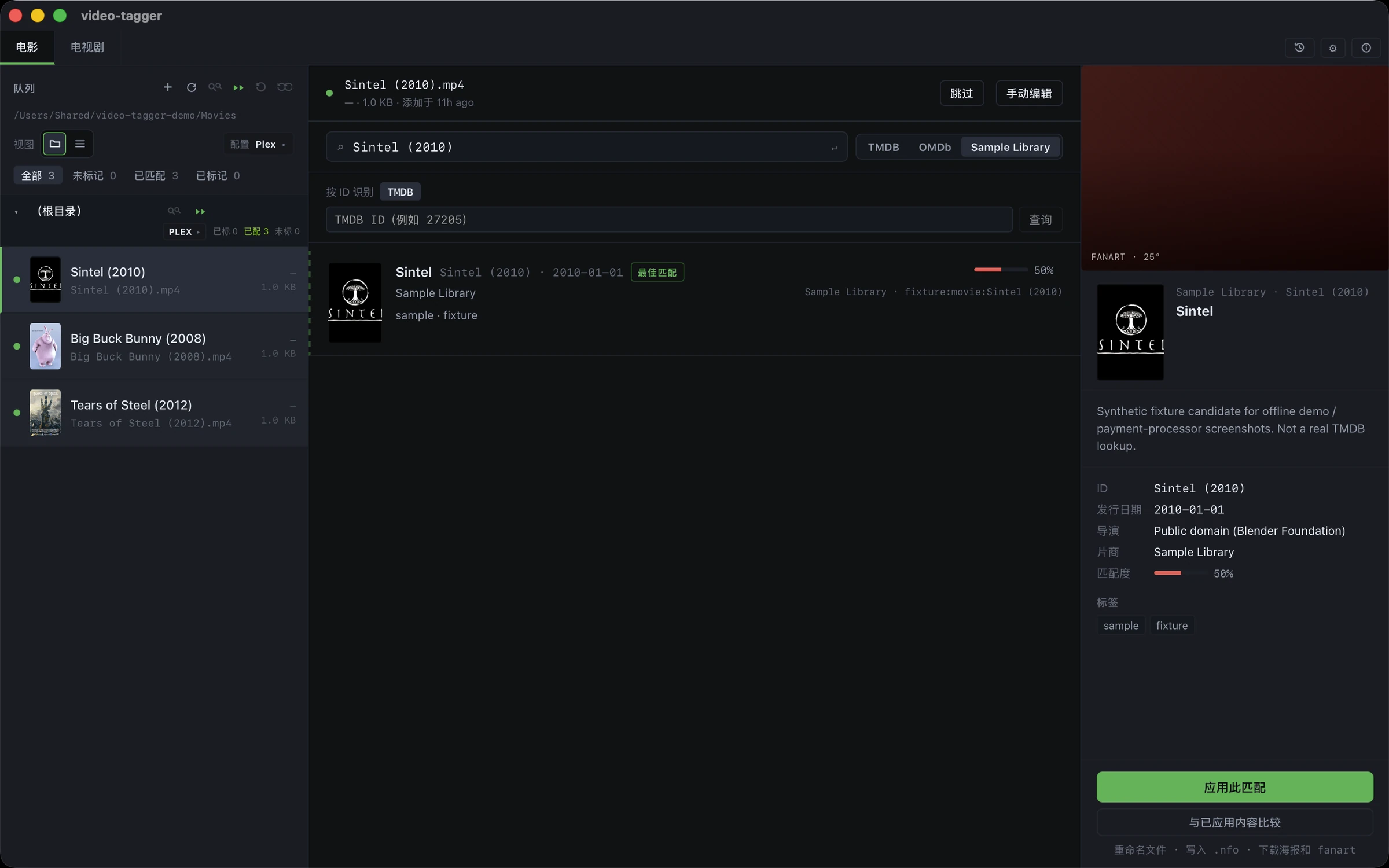Select the OMDb search source
Screen dimensions: 1389x868
point(935,147)
